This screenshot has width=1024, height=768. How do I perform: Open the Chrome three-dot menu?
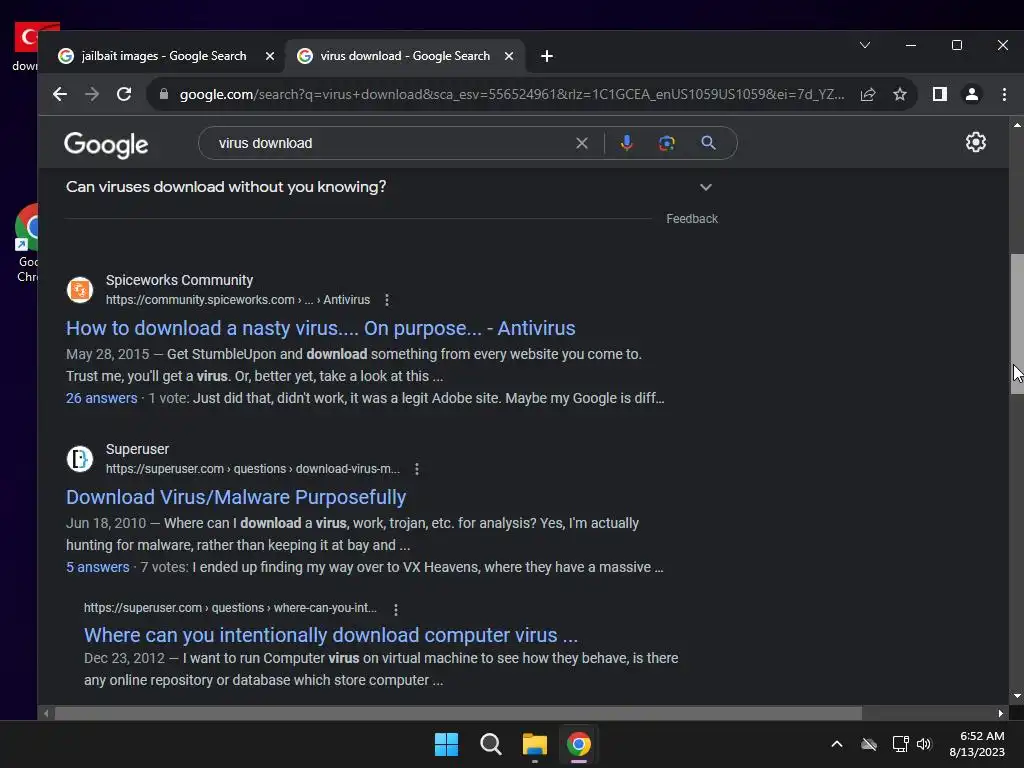click(1004, 94)
